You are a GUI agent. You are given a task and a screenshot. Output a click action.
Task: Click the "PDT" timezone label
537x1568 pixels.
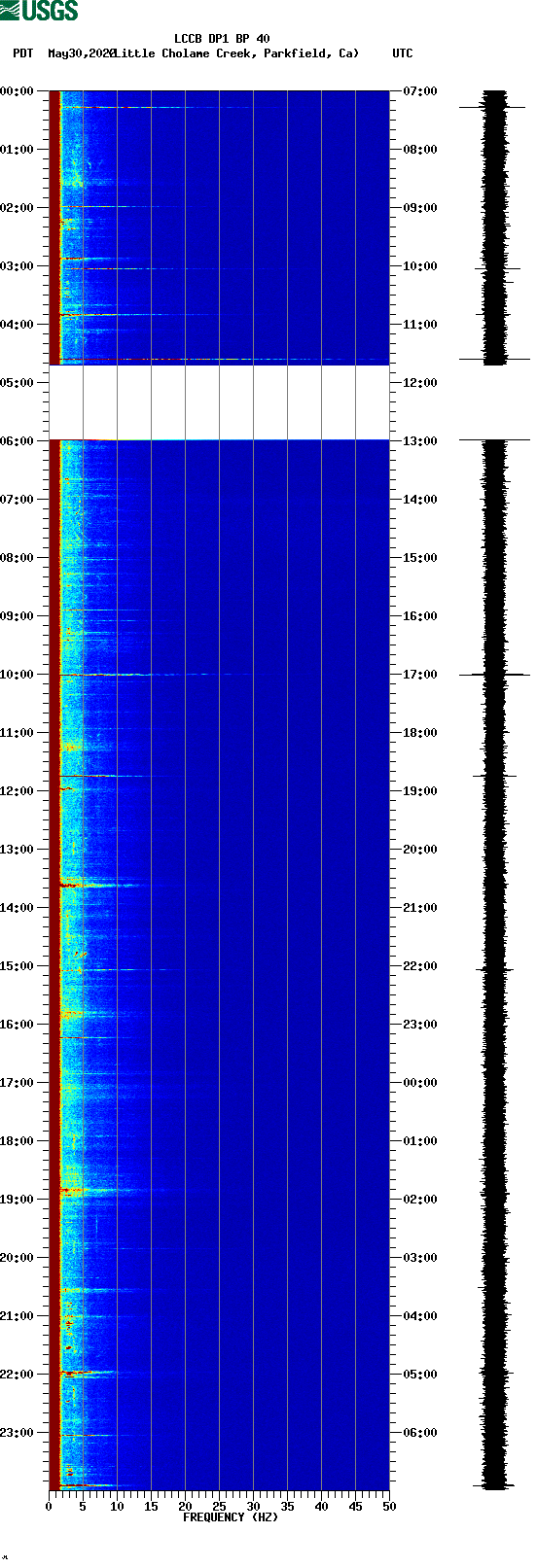point(22,53)
